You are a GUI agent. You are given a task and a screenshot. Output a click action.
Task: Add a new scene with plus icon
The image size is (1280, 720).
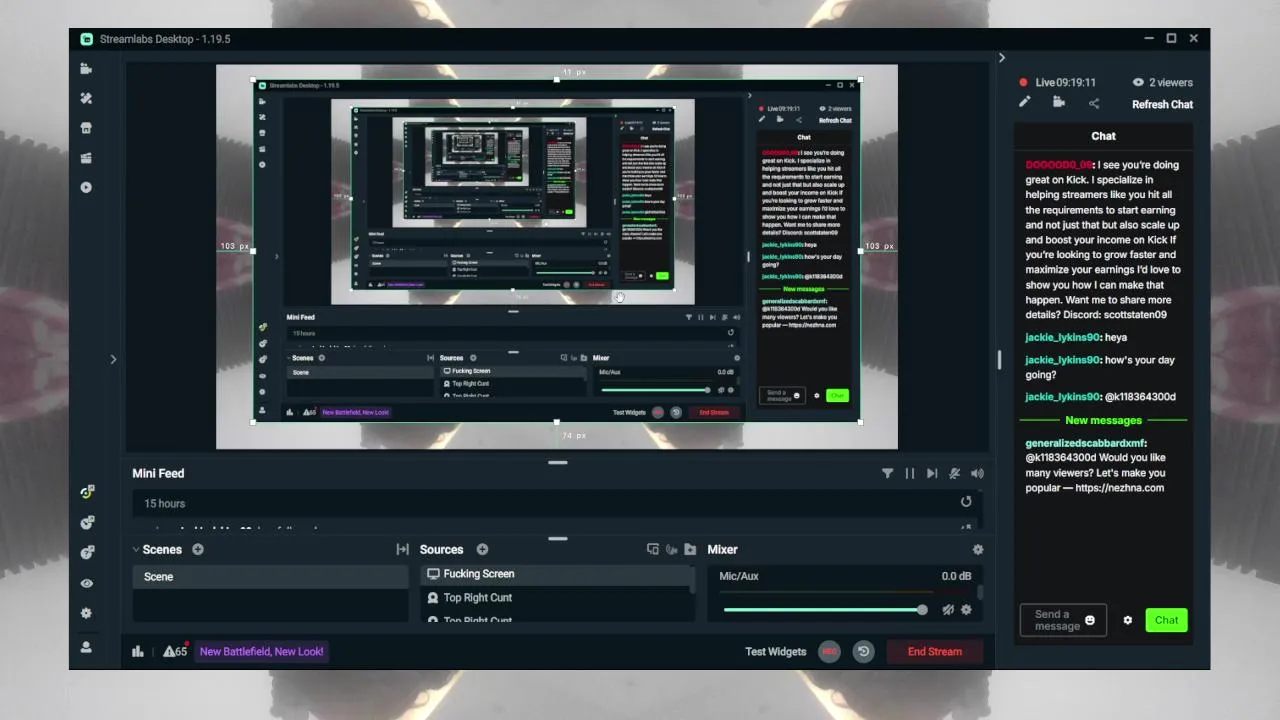coord(198,549)
